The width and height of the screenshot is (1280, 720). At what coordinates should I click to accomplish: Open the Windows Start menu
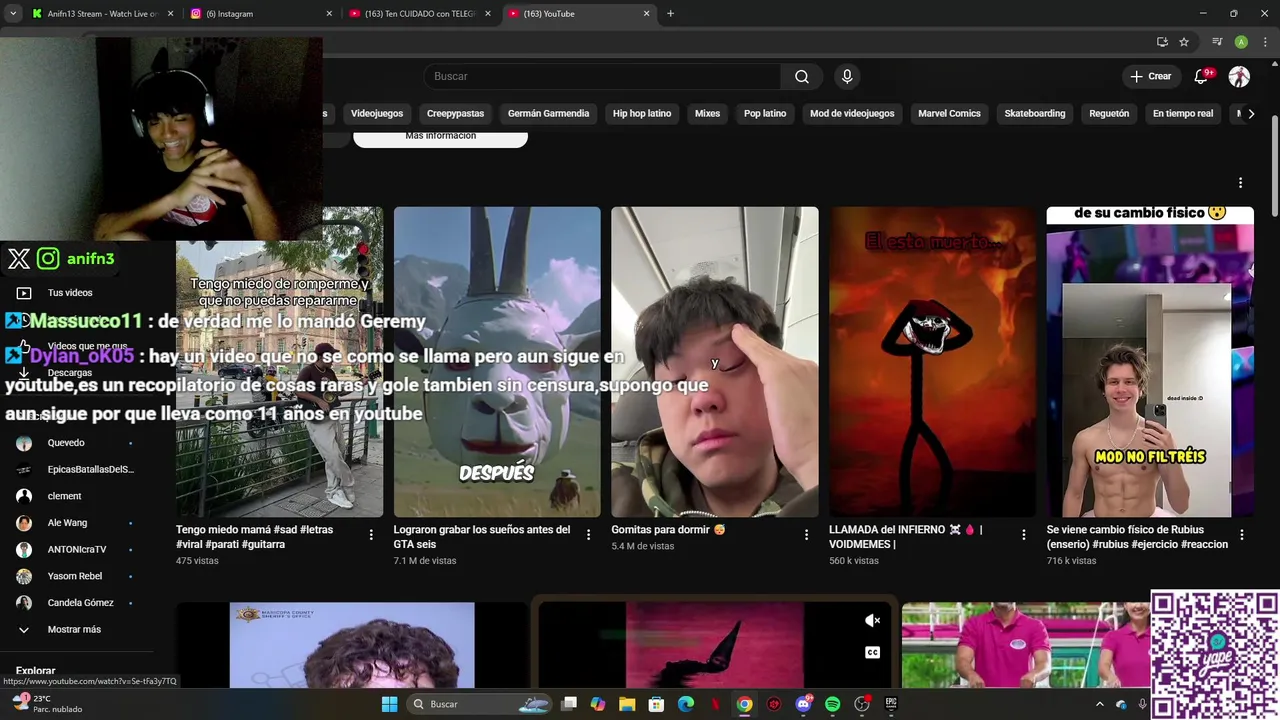tap(389, 704)
